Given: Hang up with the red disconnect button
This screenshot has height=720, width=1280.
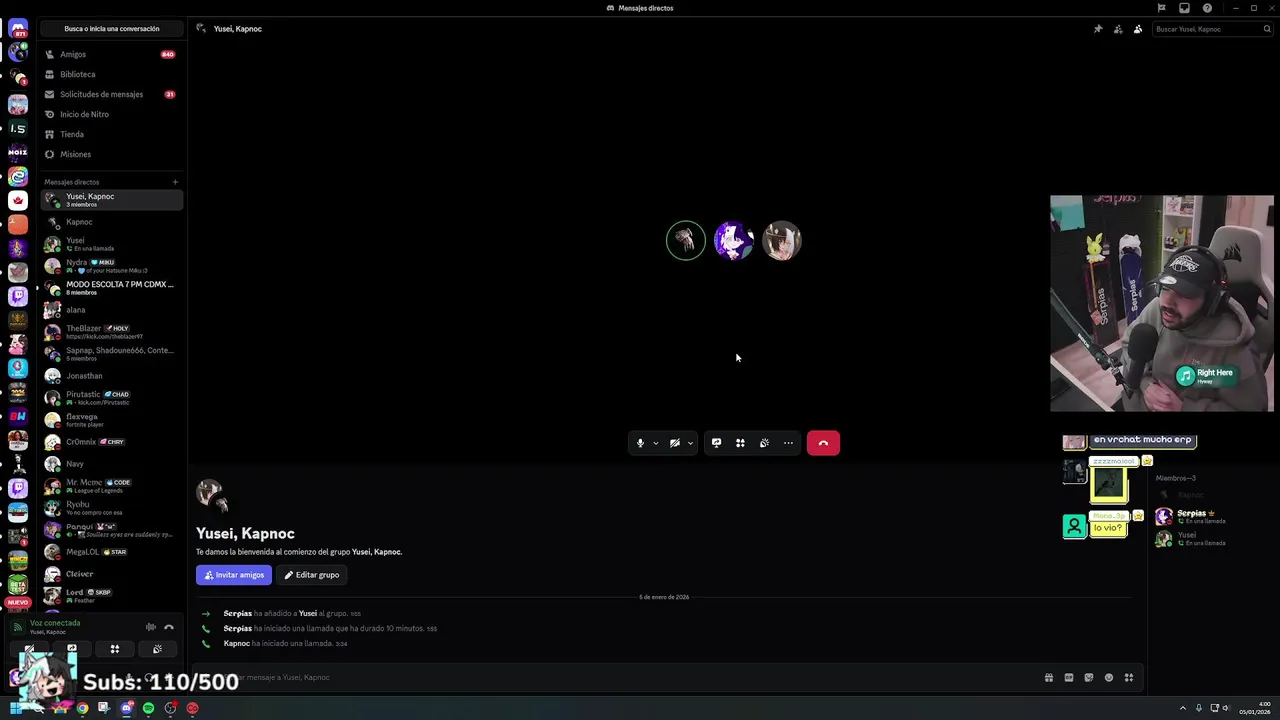Looking at the screenshot, I should 823,443.
